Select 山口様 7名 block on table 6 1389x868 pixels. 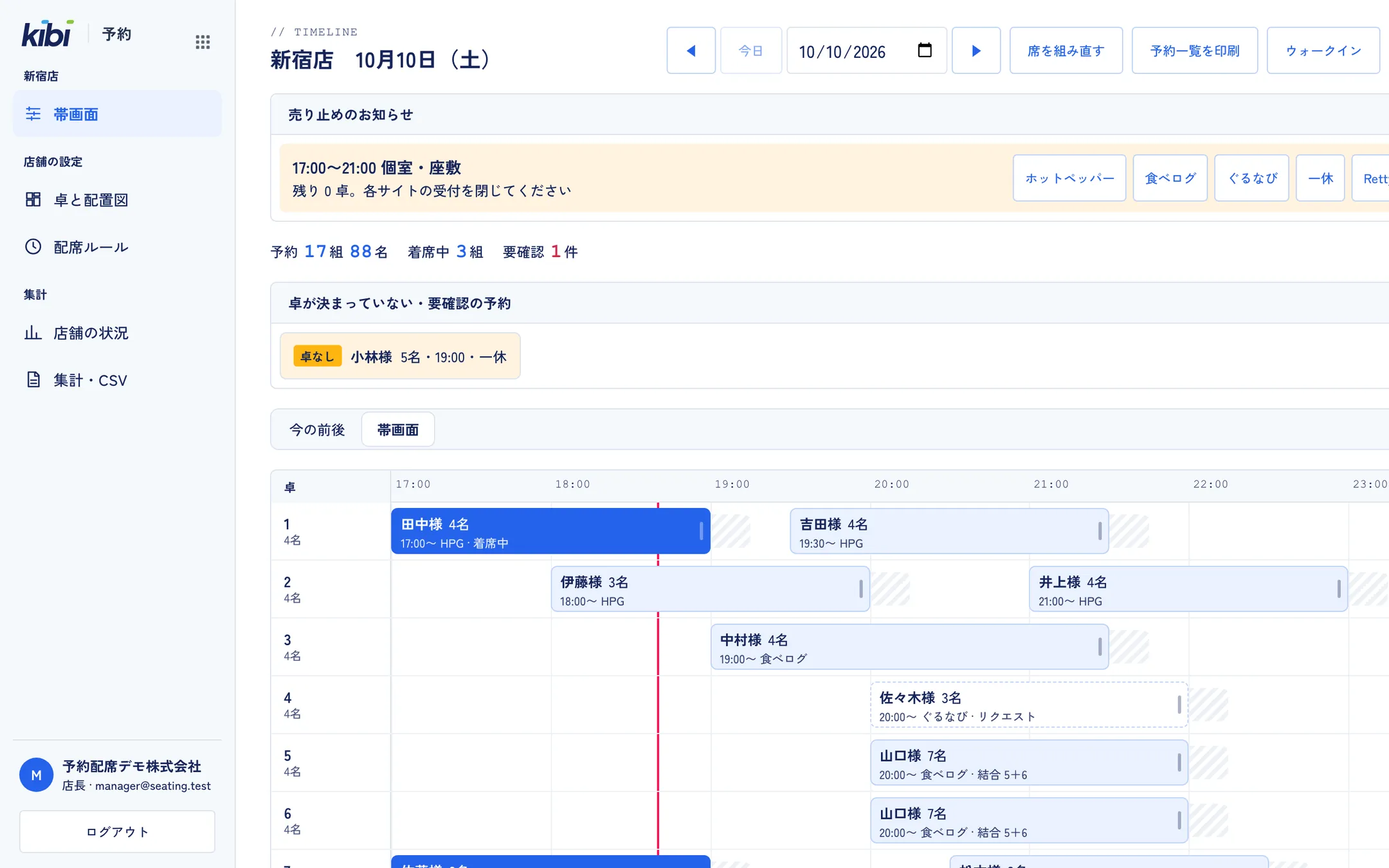[x=1029, y=820]
